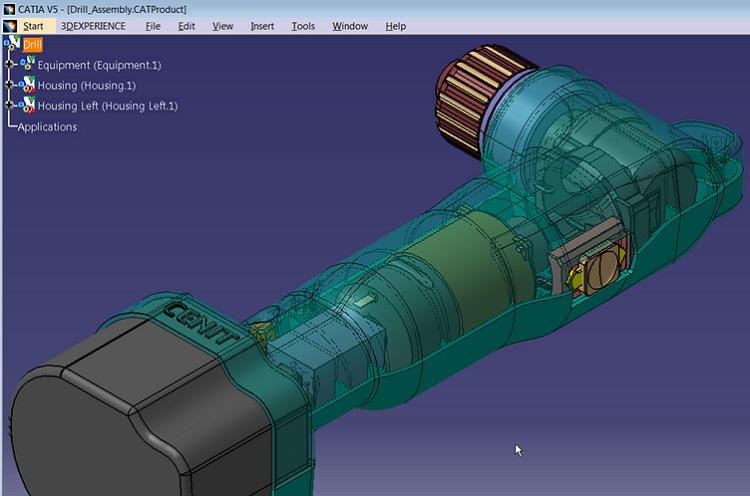Click the CATIA V5 title bar icon
The image size is (750, 496).
[9, 9]
